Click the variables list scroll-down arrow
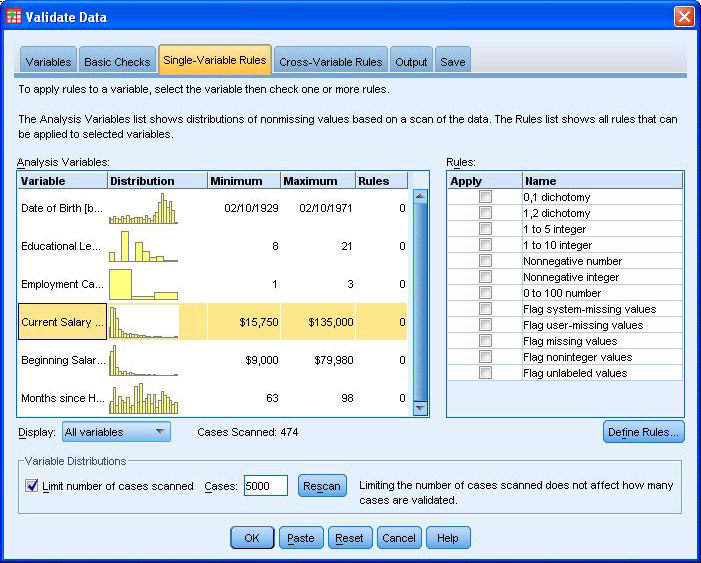 (420, 410)
